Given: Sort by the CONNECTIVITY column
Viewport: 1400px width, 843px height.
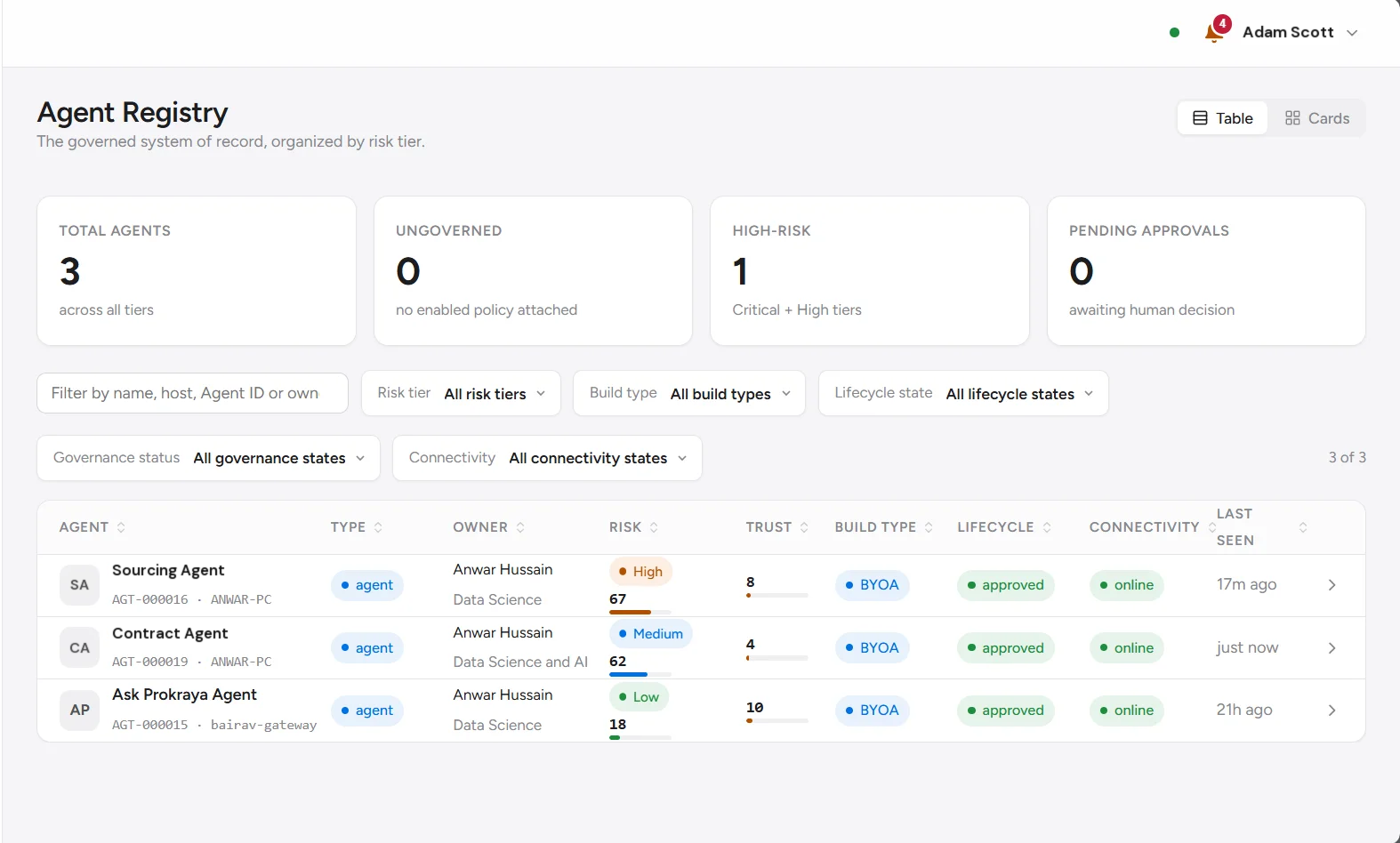Looking at the screenshot, I should coord(1153,527).
